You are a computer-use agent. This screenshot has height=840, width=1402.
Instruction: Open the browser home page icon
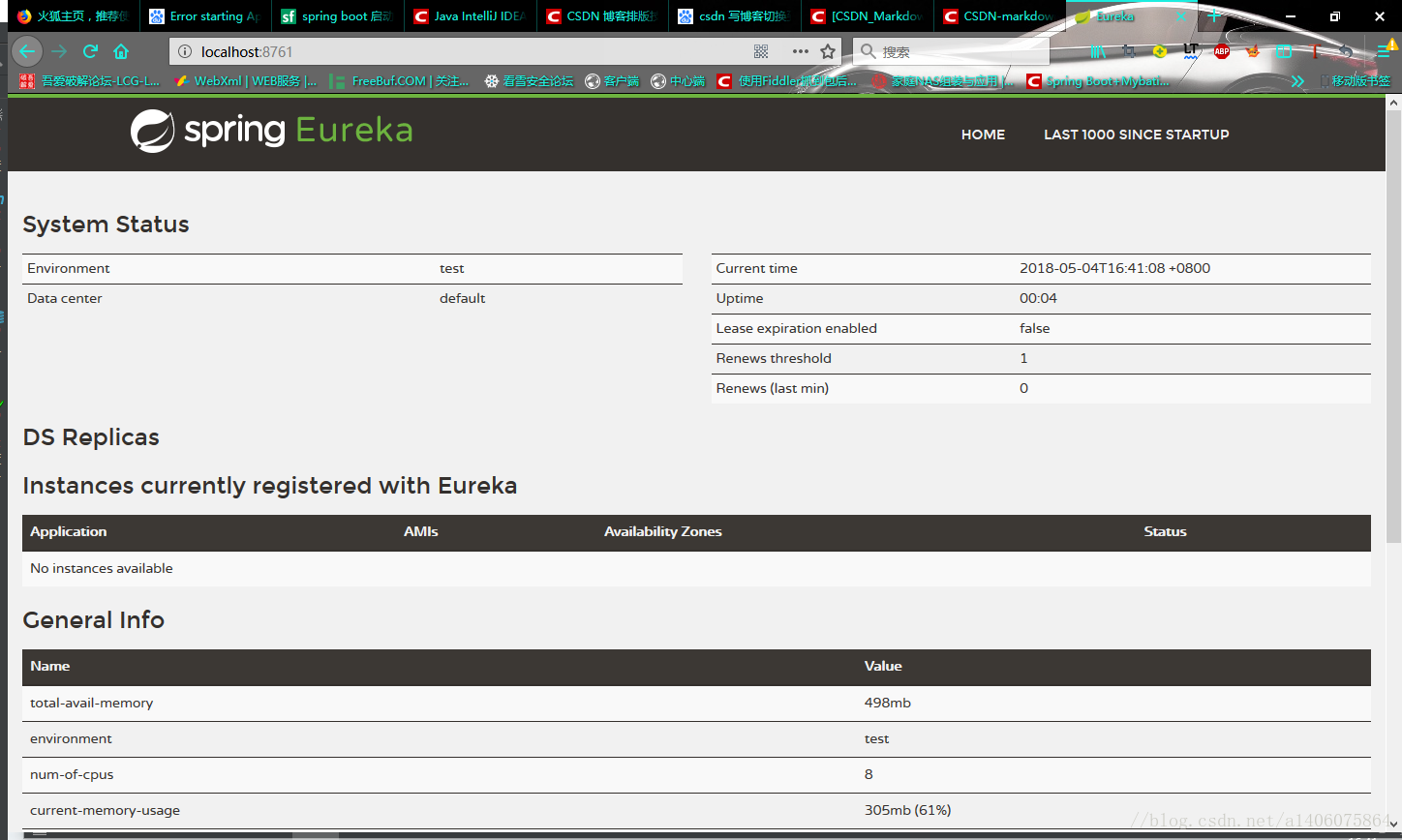[x=121, y=51]
